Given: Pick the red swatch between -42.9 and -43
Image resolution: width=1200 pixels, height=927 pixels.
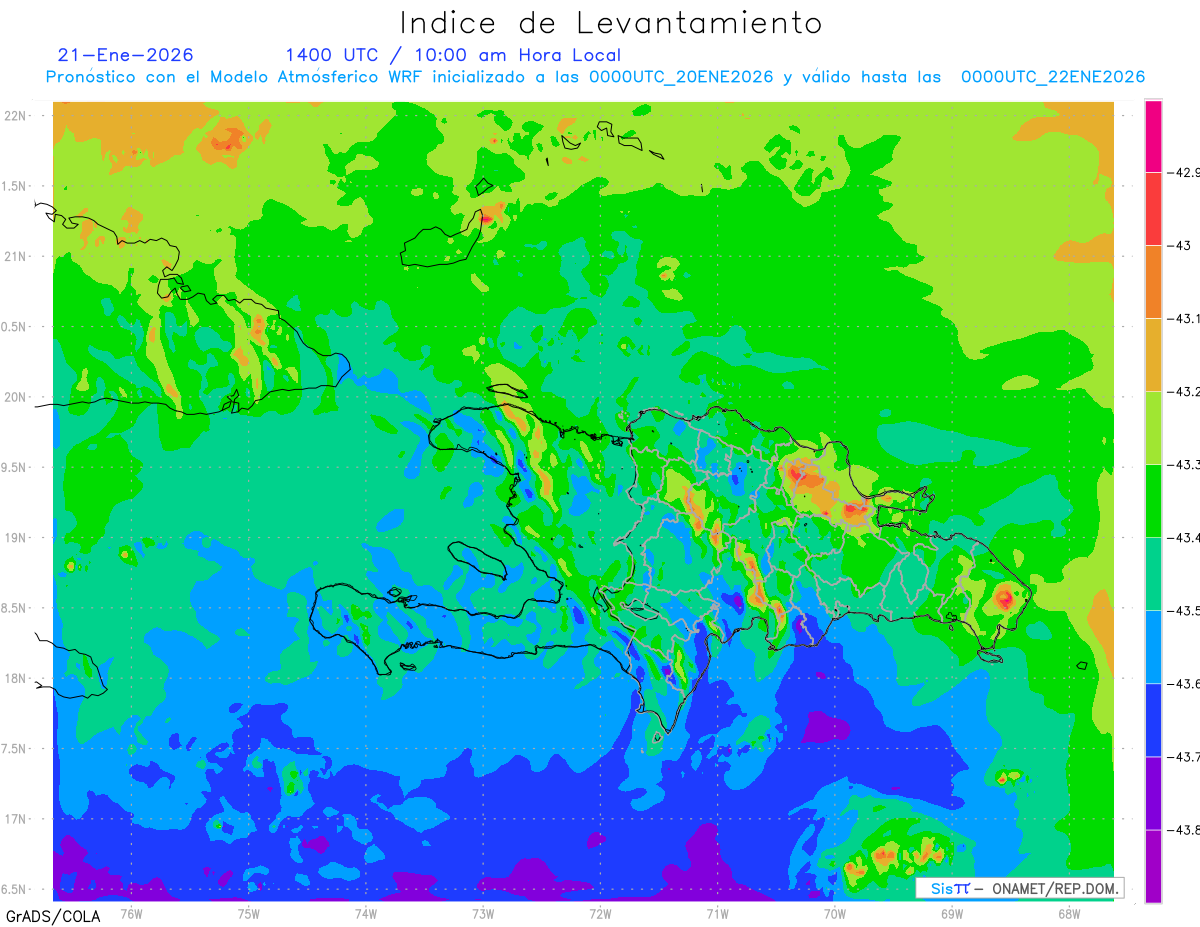Looking at the screenshot, I should [1153, 209].
